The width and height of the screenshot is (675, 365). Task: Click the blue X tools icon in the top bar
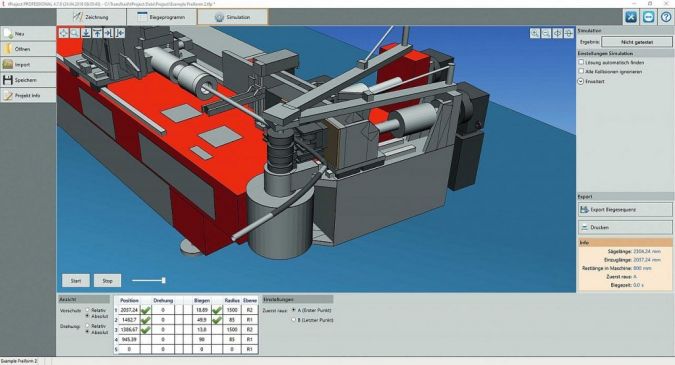(x=631, y=17)
